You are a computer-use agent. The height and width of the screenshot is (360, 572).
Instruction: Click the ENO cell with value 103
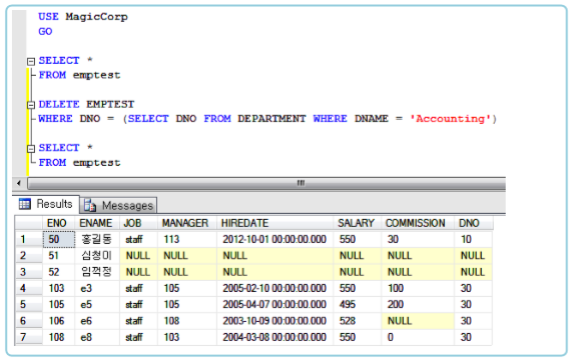(x=59, y=289)
